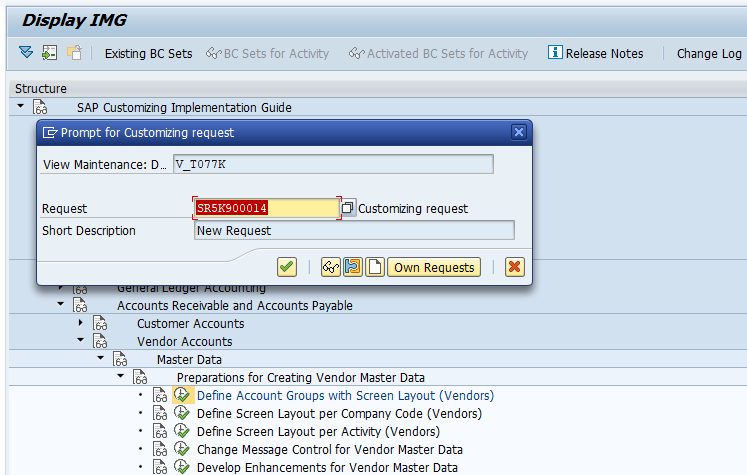Collapse Preparations for Creating Vendor Master Data
The image size is (747, 475).
pos(121,376)
